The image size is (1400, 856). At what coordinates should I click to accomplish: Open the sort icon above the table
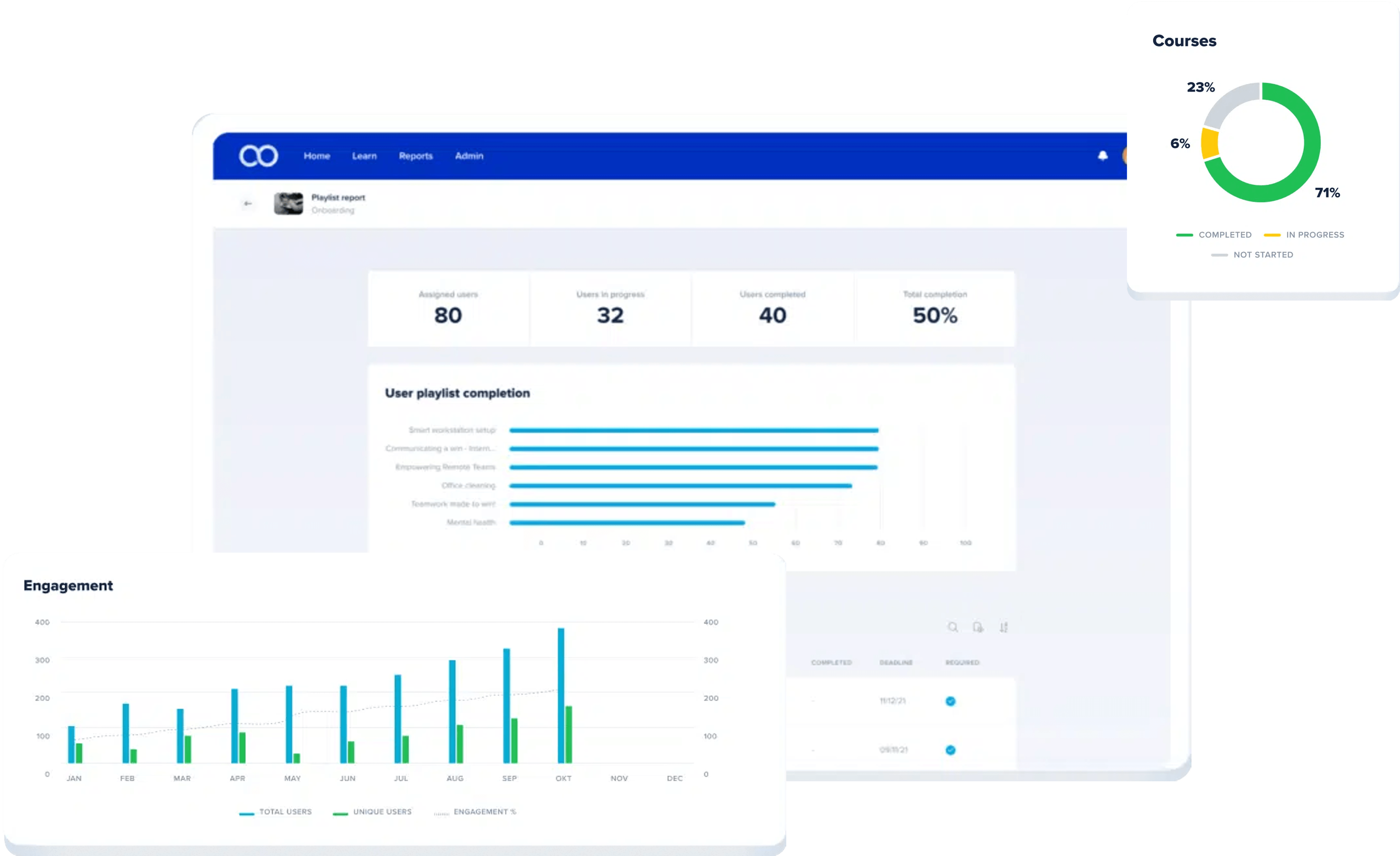[x=1003, y=627]
